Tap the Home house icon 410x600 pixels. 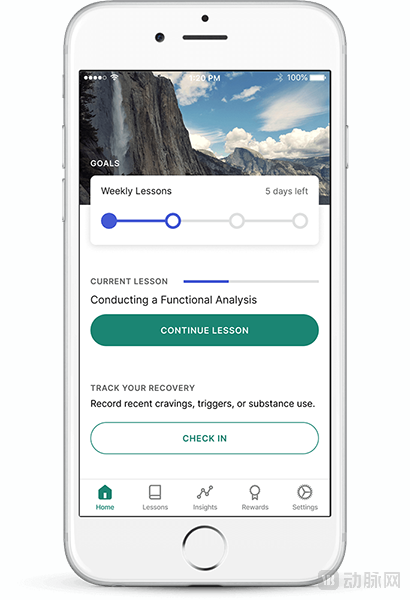pyautogui.click(x=105, y=492)
